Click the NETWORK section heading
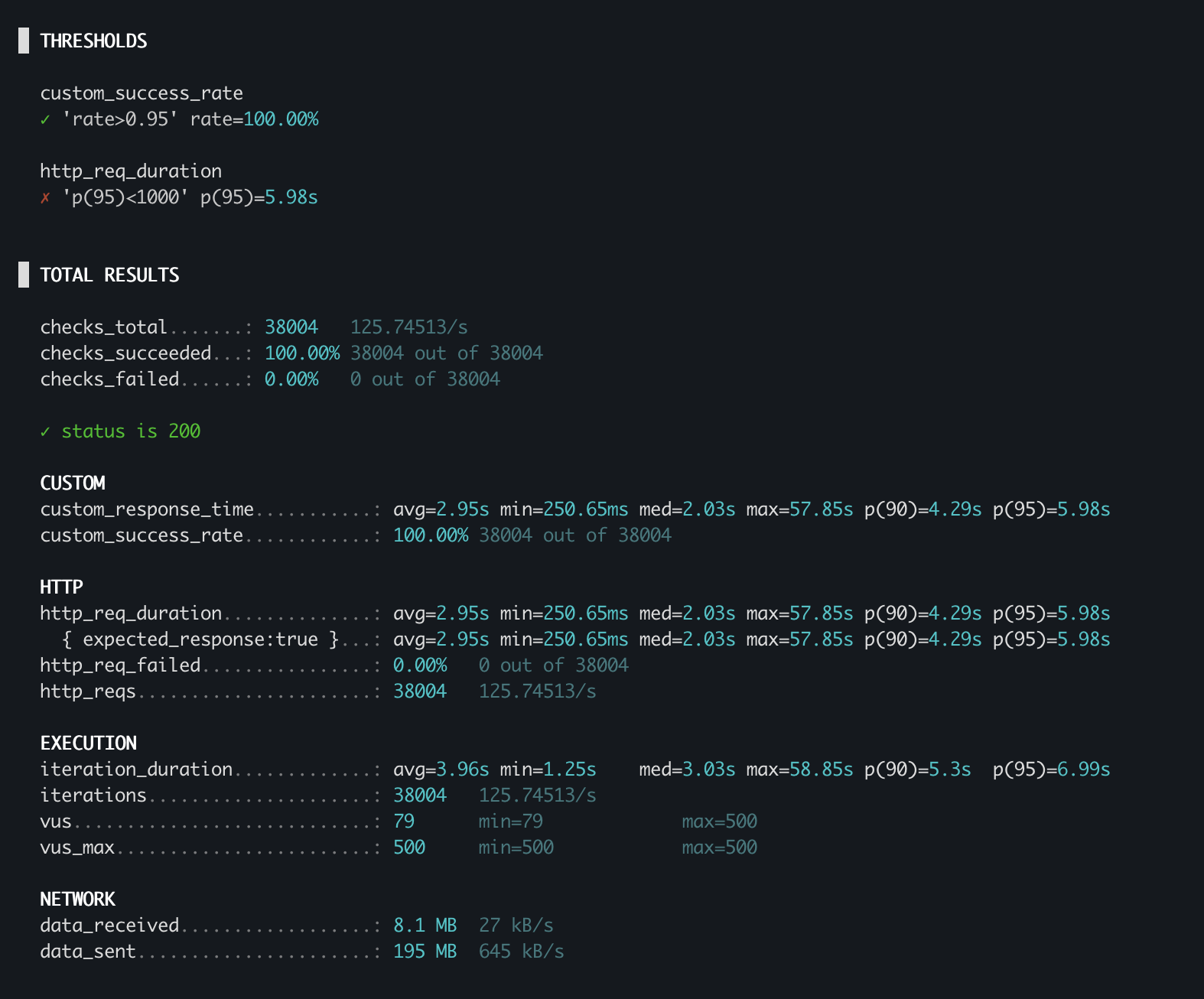Viewport: 1204px width, 999px height. point(77,900)
